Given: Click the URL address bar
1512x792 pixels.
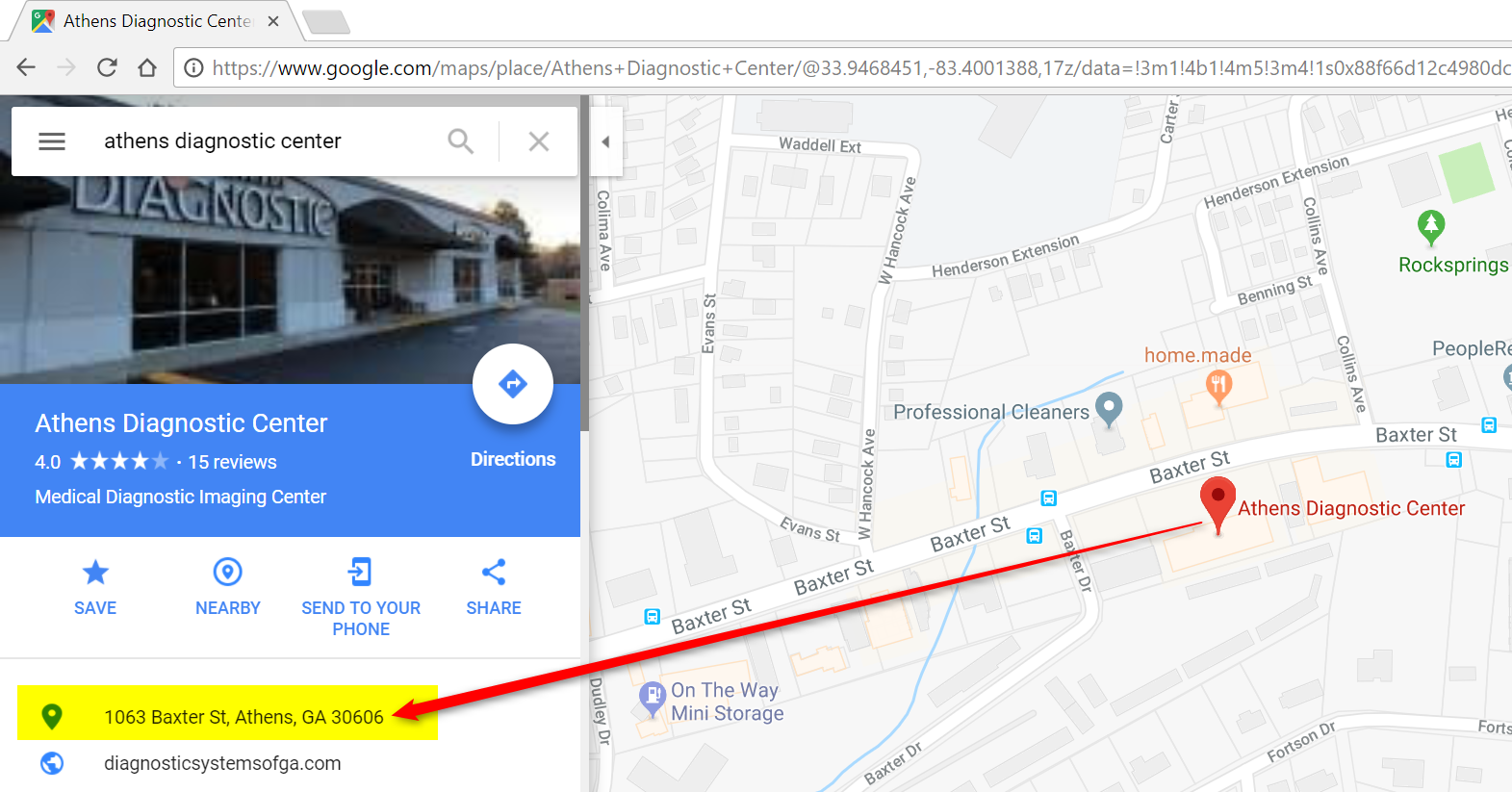Looking at the screenshot, I should point(847,67).
